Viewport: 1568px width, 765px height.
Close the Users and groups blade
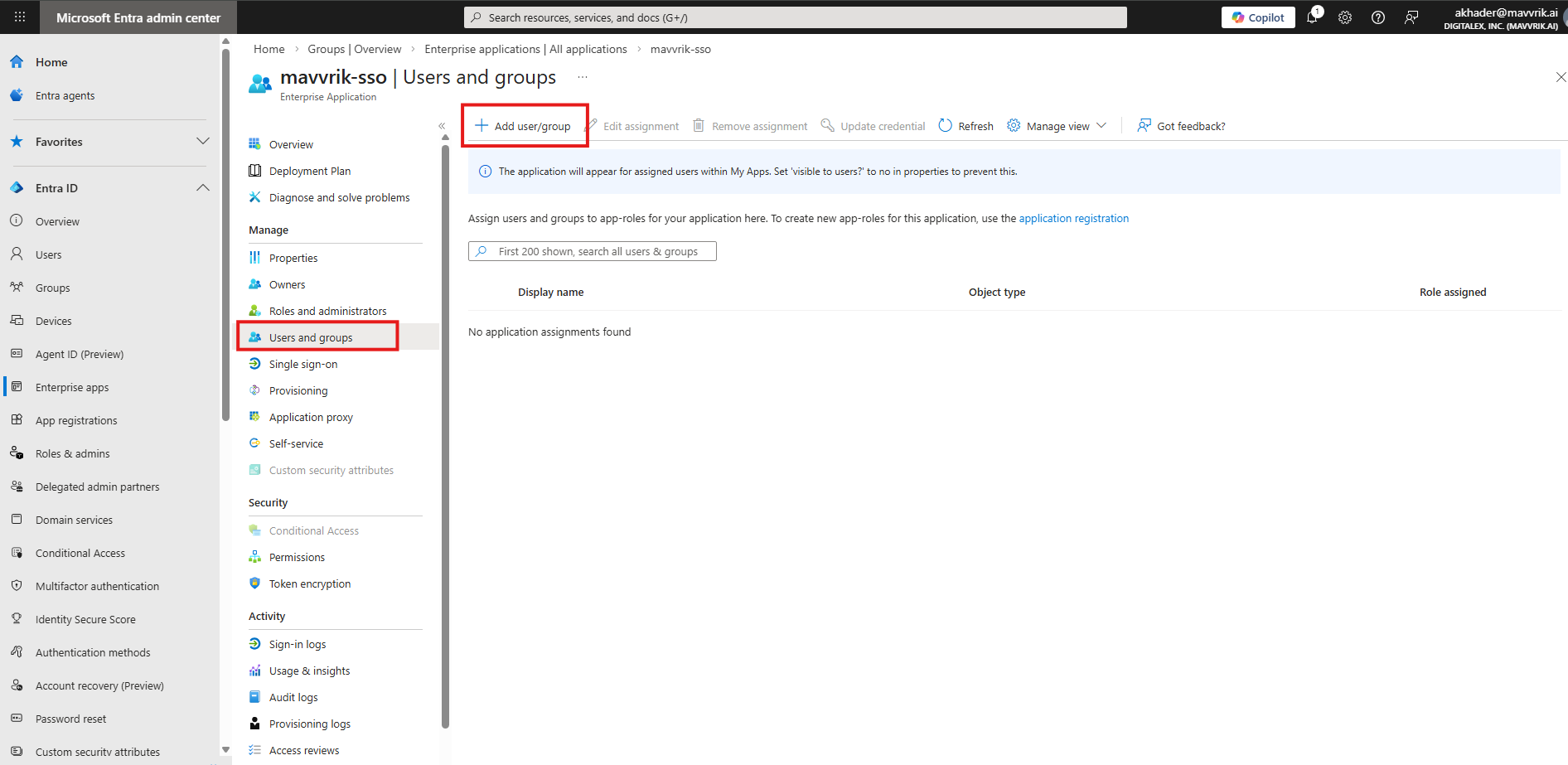point(1561,77)
